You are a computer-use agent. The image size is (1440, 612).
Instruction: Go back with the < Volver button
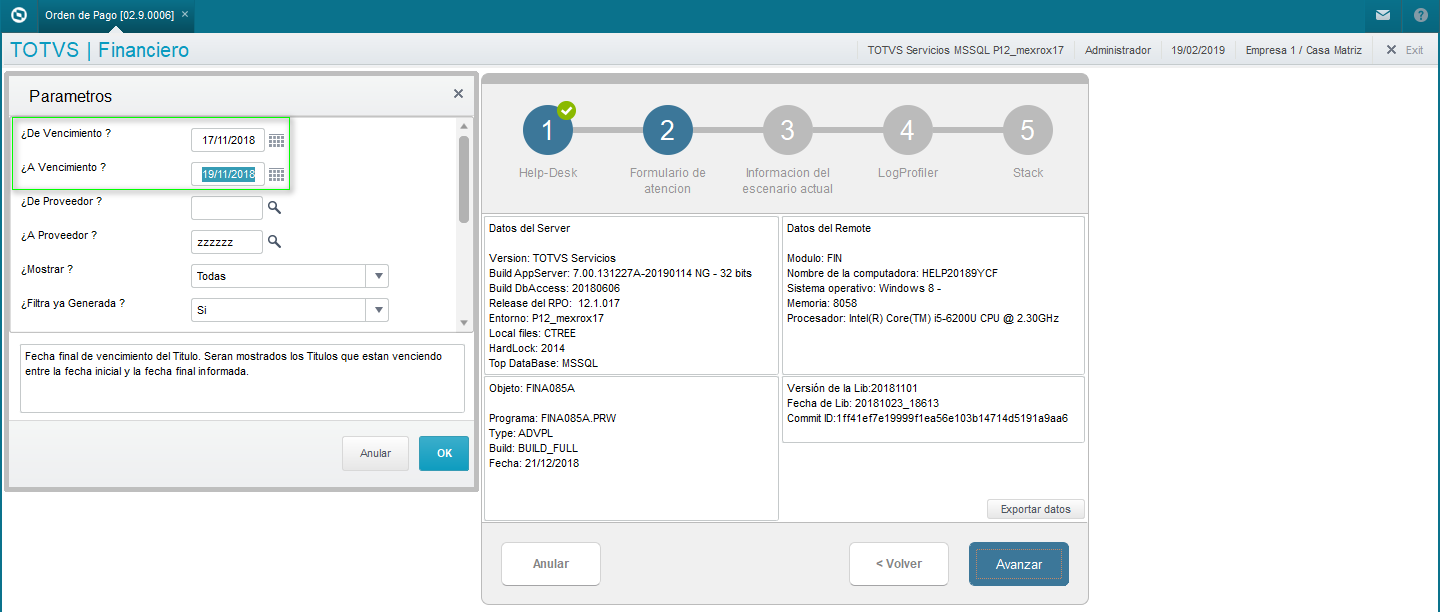click(899, 564)
